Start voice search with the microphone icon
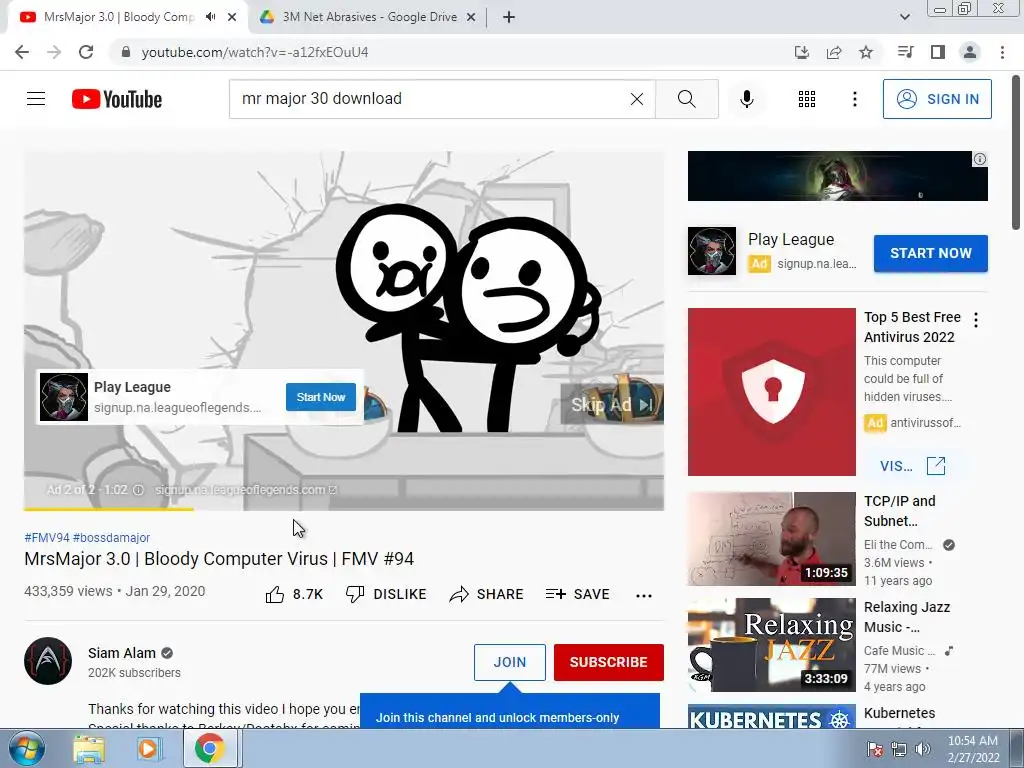 coord(746,99)
